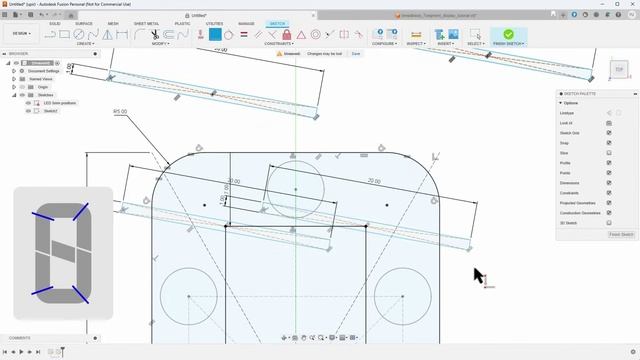Toggle the Sketch Grid checkbox
This screenshot has width=640, height=360.
click(609, 133)
